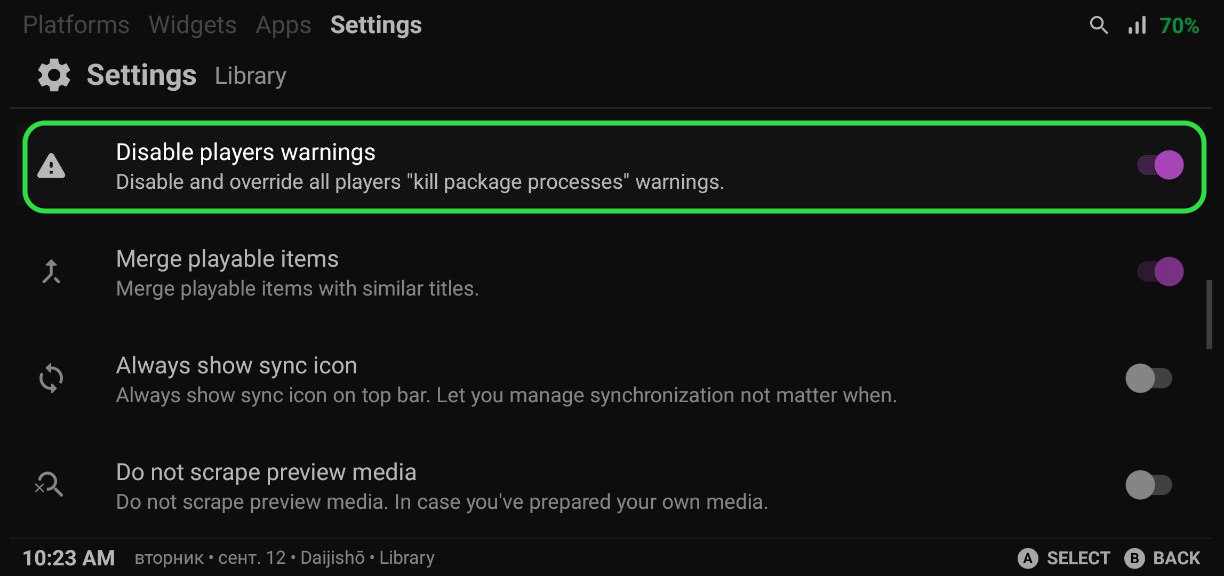Click the crossed-out magnifier scrape icon
The width and height of the screenshot is (1224, 576).
coord(49,485)
